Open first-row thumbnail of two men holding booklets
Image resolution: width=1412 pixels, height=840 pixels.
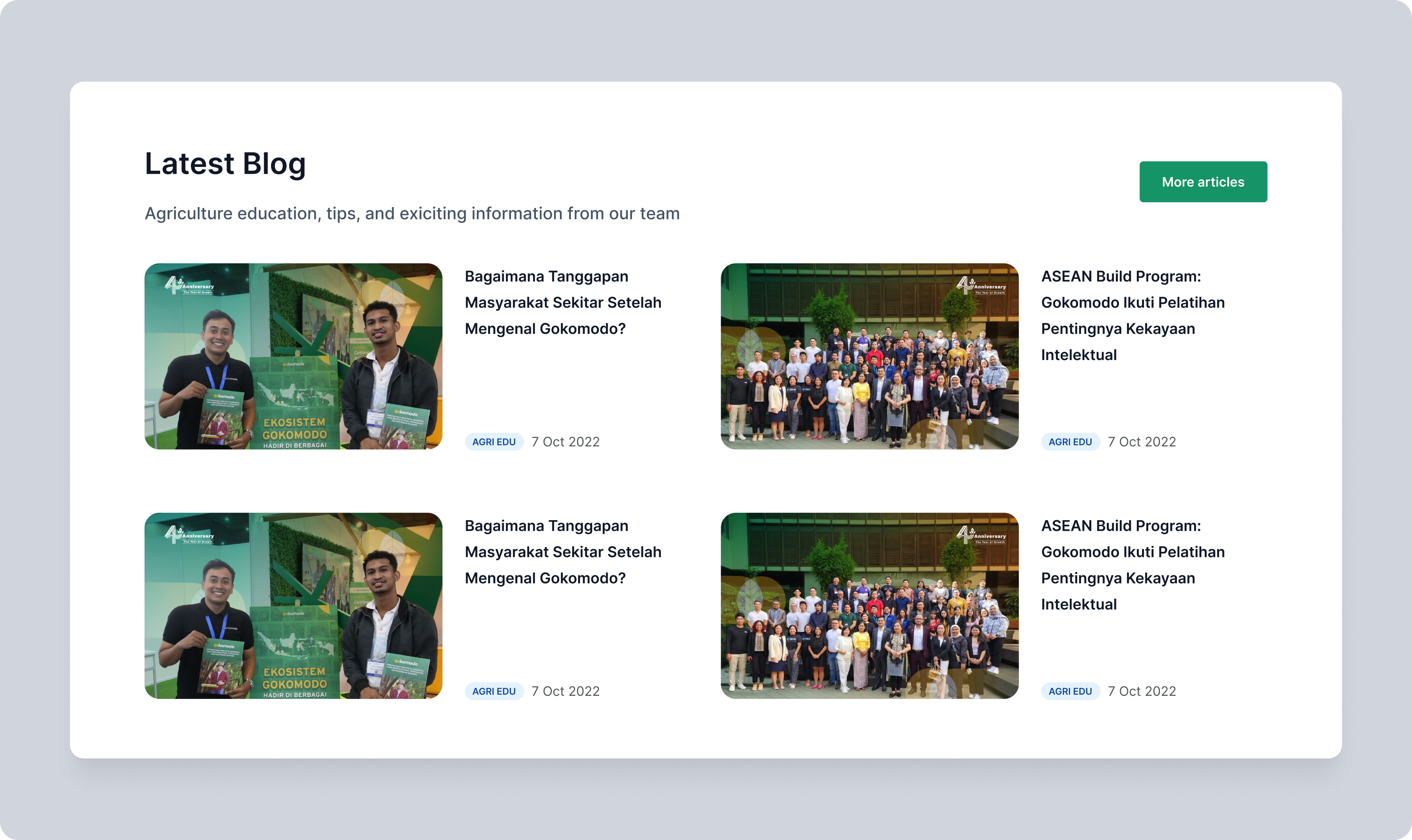[293, 356]
